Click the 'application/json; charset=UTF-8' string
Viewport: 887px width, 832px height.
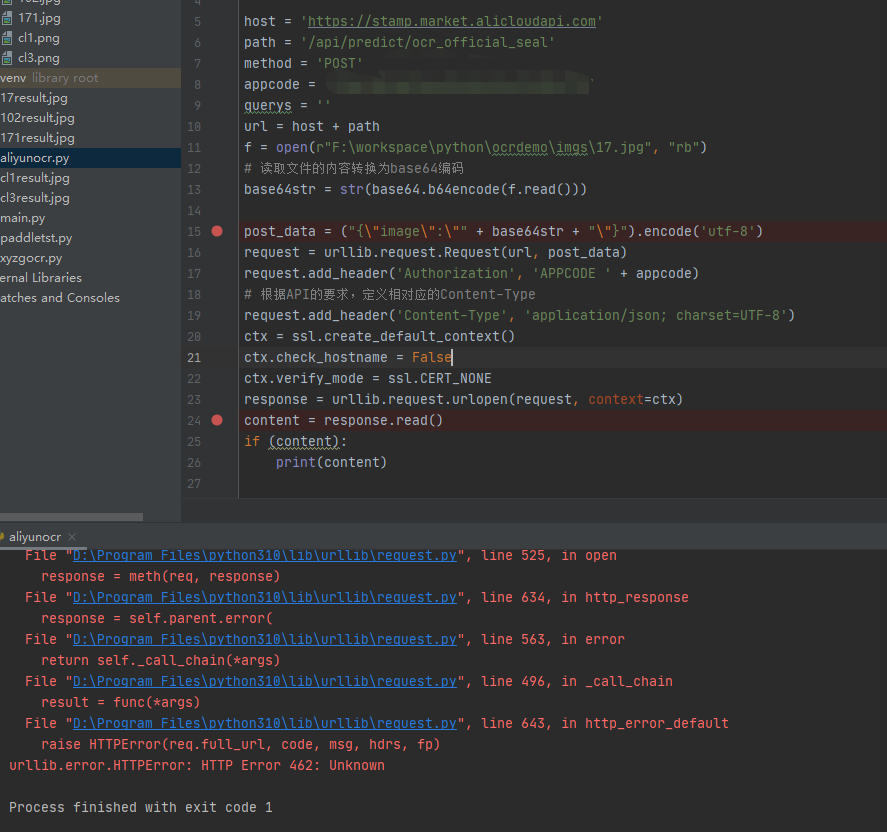pos(656,316)
